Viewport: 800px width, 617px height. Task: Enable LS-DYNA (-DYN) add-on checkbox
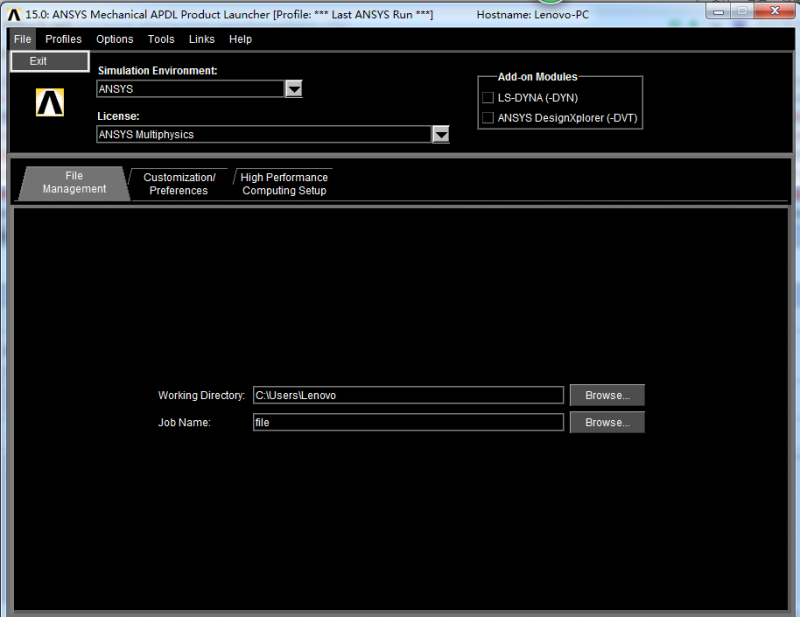[x=488, y=97]
